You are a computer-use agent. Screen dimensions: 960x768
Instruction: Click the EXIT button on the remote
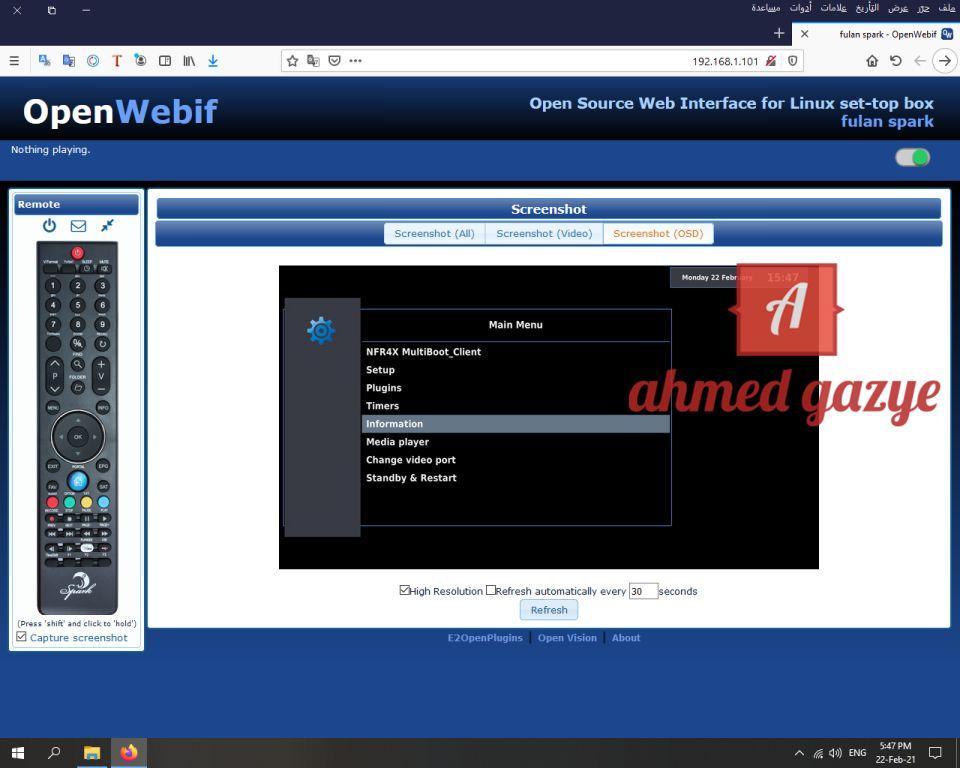click(53, 465)
